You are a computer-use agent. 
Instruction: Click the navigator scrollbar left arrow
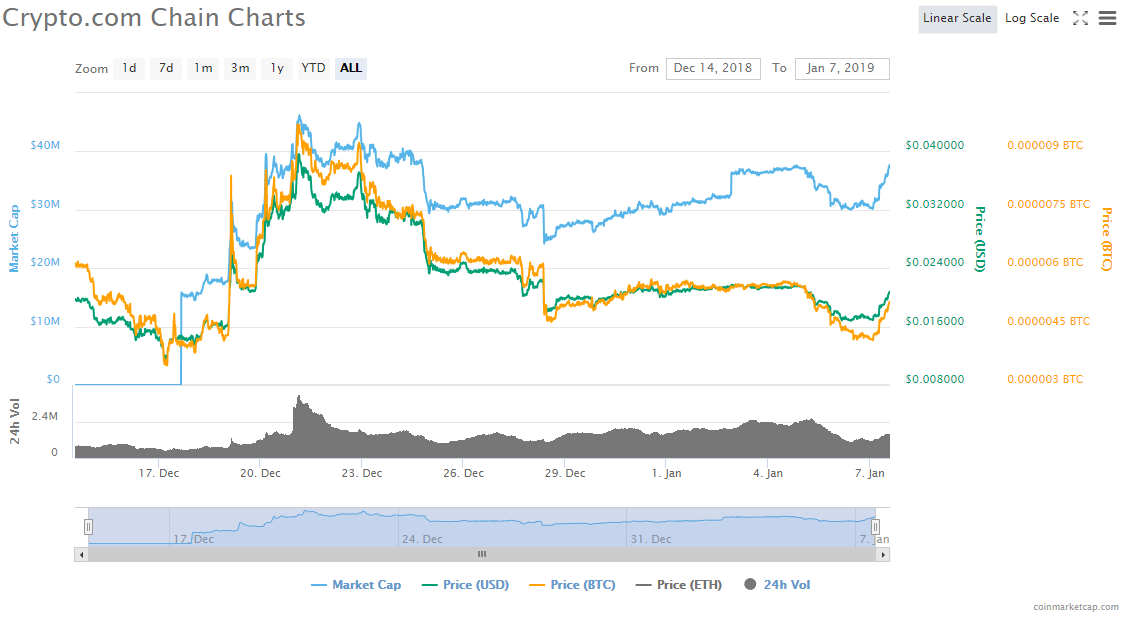[x=81, y=555]
